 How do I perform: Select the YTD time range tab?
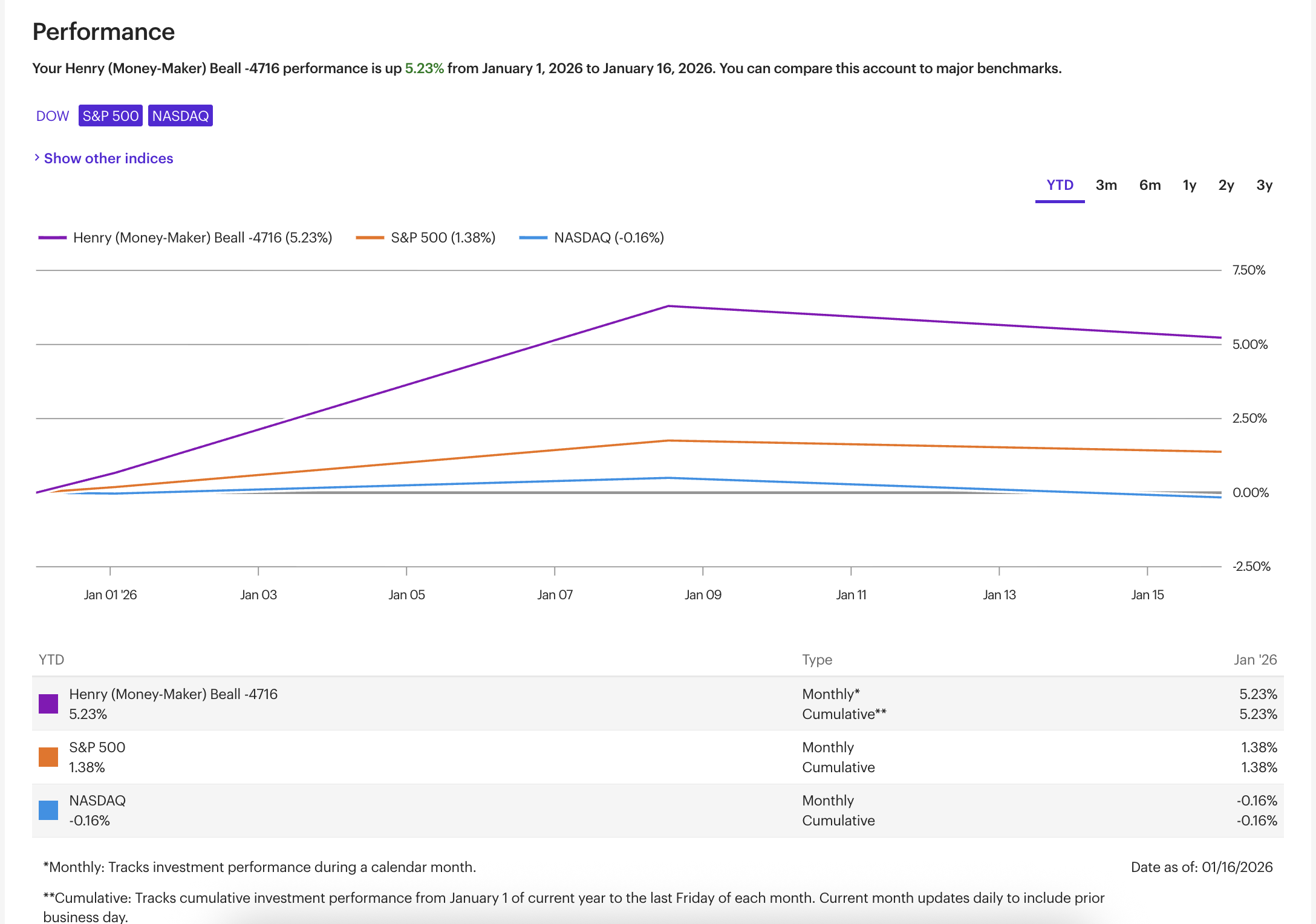(1060, 185)
